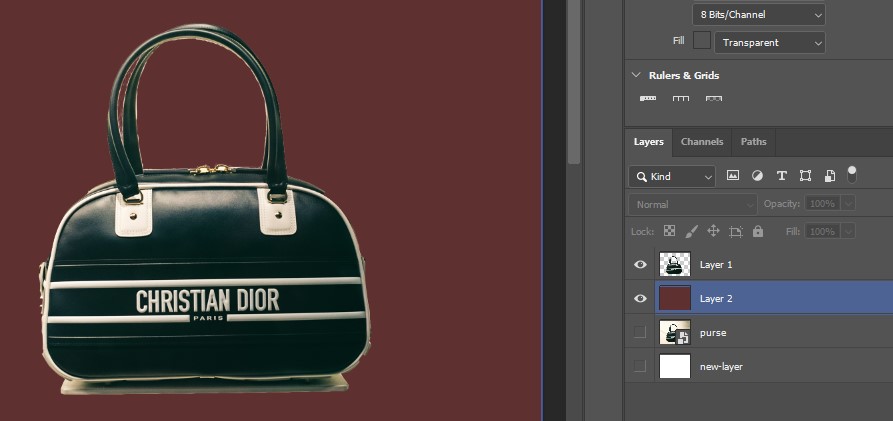Image resolution: width=893 pixels, height=421 pixels.
Task: Hide Layer 1 with eye icon
Action: click(x=640, y=265)
